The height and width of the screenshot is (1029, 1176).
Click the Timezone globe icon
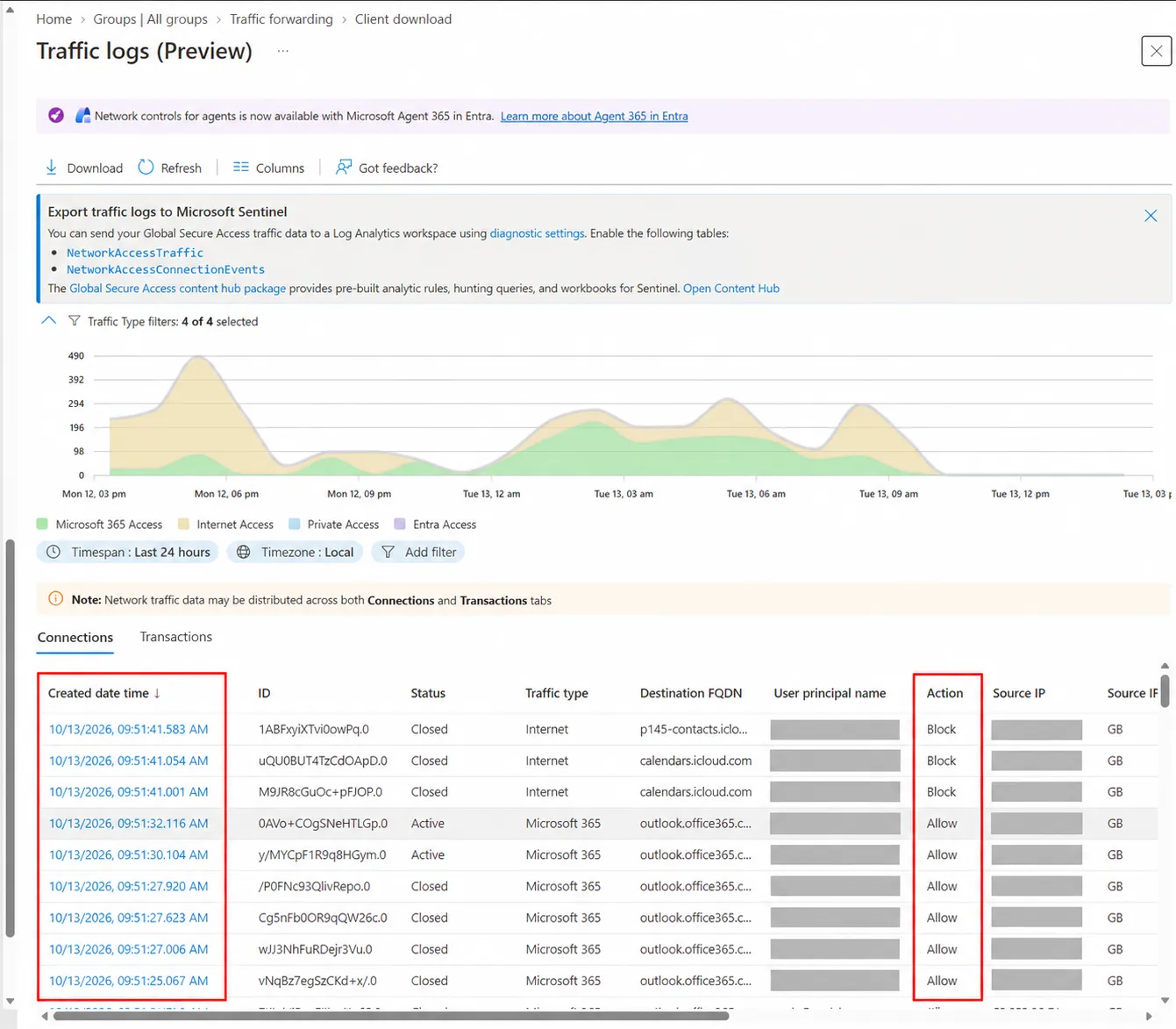pos(244,552)
